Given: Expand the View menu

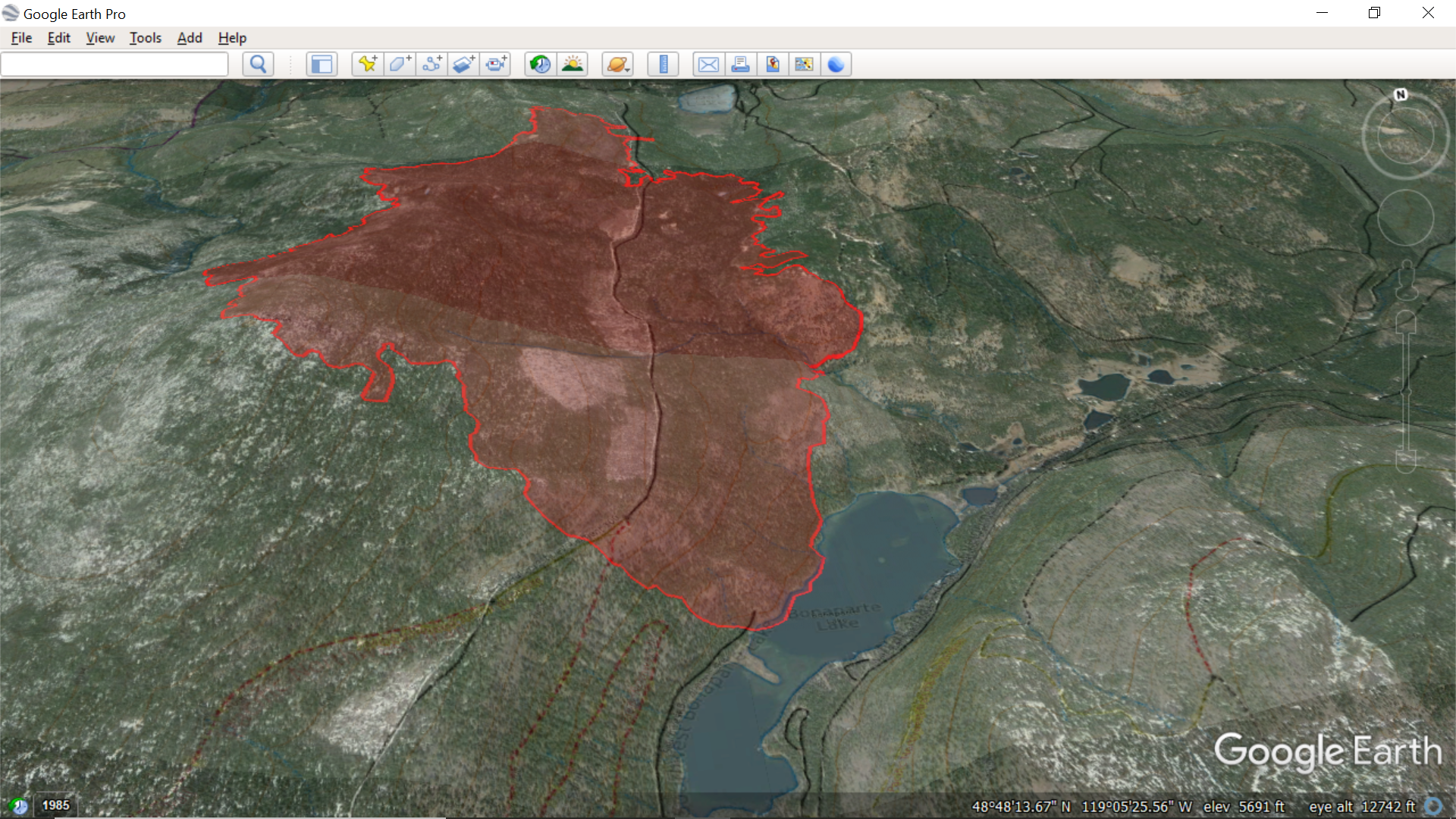Looking at the screenshot, I should [x=100, y=38].
